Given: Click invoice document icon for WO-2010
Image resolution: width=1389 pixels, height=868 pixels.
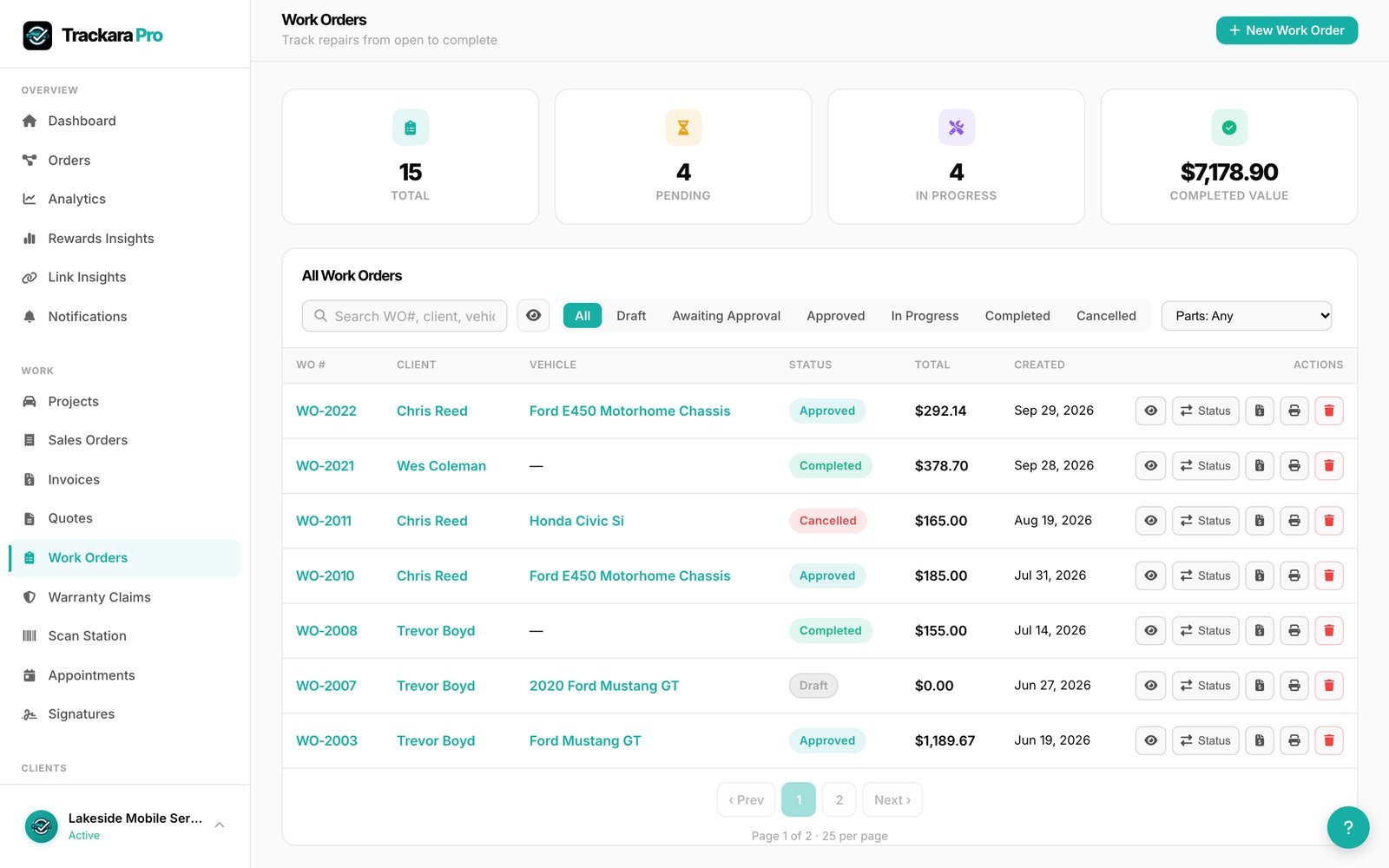Looking at the screenshot, I should (1260, 575).
